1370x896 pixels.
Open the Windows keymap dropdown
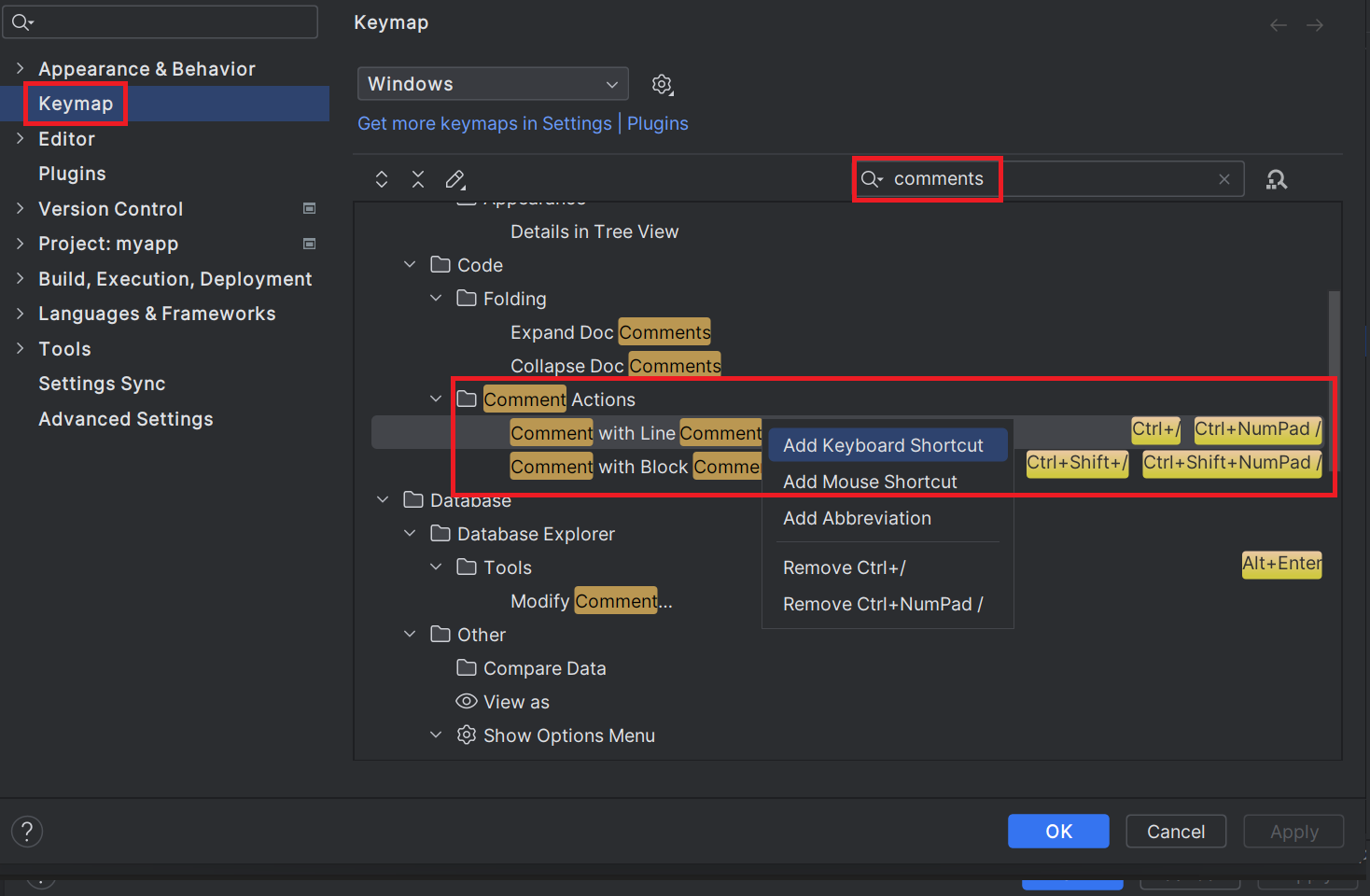coord(492,84)
